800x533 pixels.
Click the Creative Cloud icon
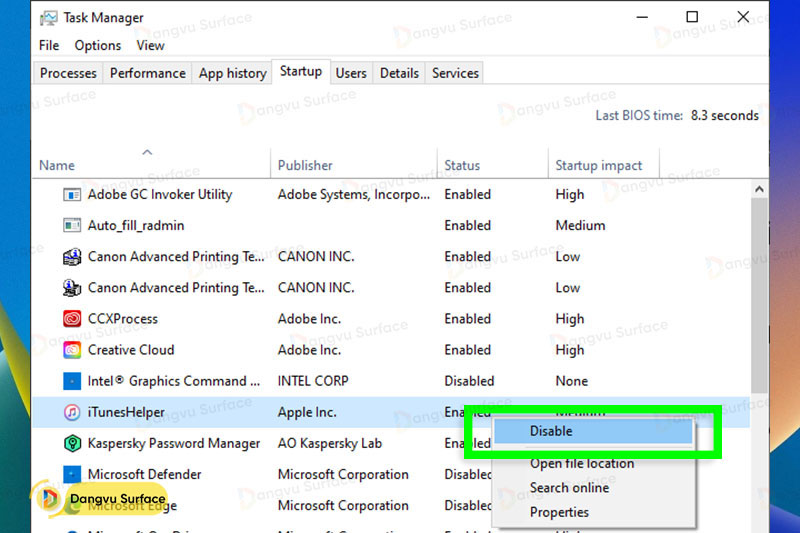coord(72,350)
